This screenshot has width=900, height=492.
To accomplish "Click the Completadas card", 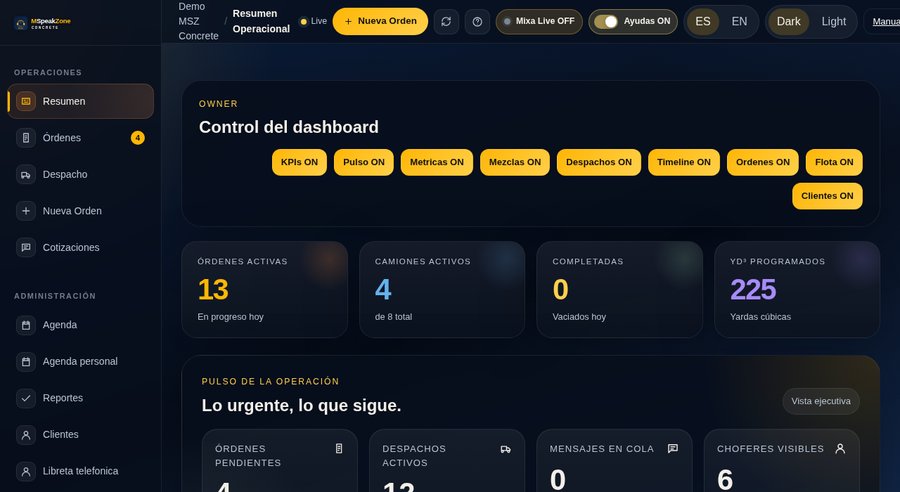I will (619, 289).
